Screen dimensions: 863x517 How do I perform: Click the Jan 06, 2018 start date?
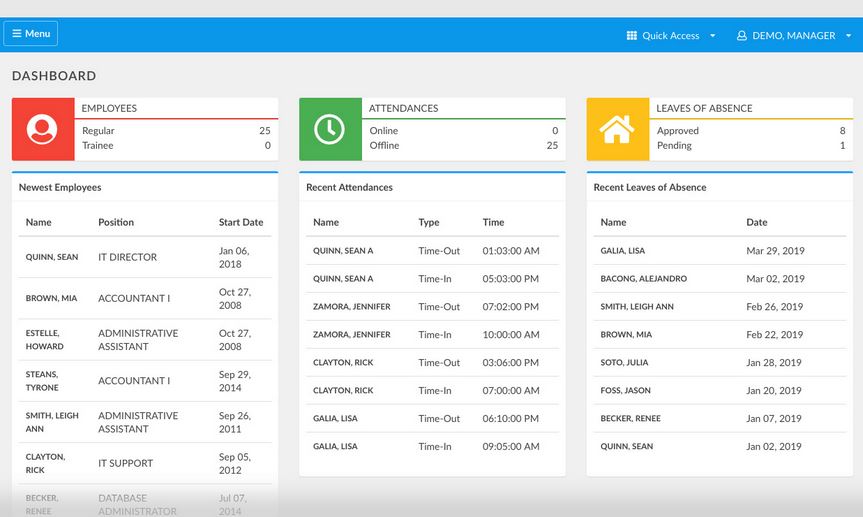point(234,257)
